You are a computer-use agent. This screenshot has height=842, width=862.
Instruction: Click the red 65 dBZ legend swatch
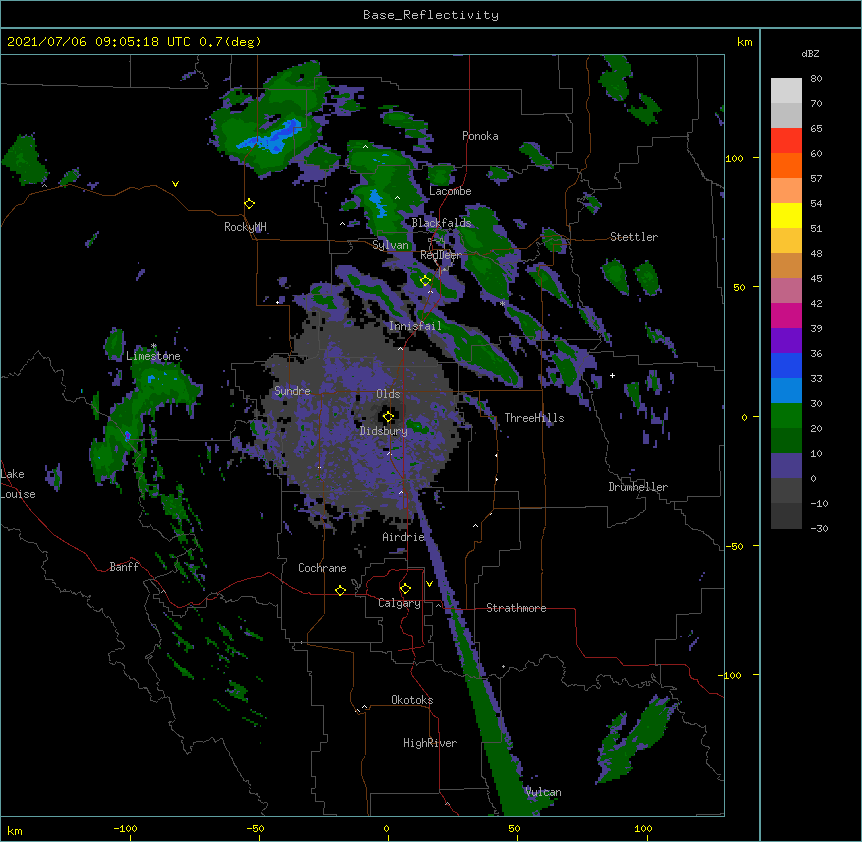click(x=786, y=141)
